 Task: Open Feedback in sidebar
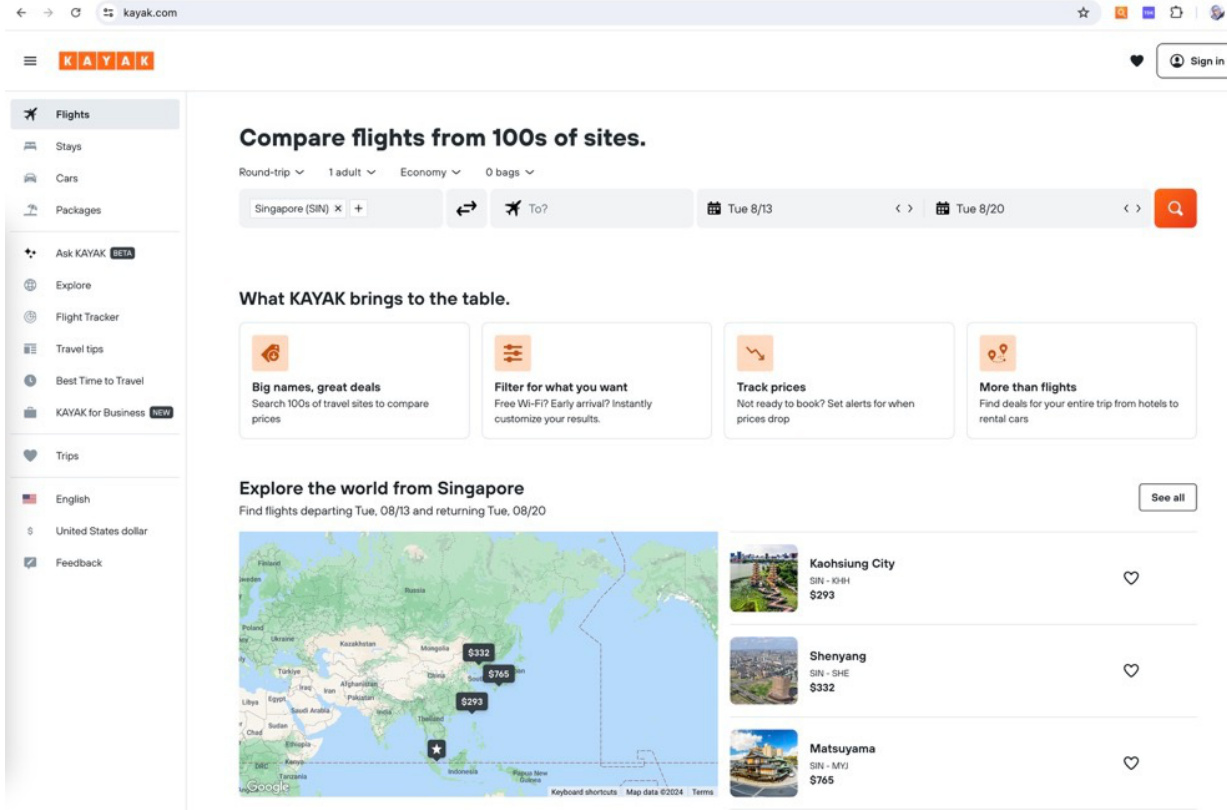point(95,563)
